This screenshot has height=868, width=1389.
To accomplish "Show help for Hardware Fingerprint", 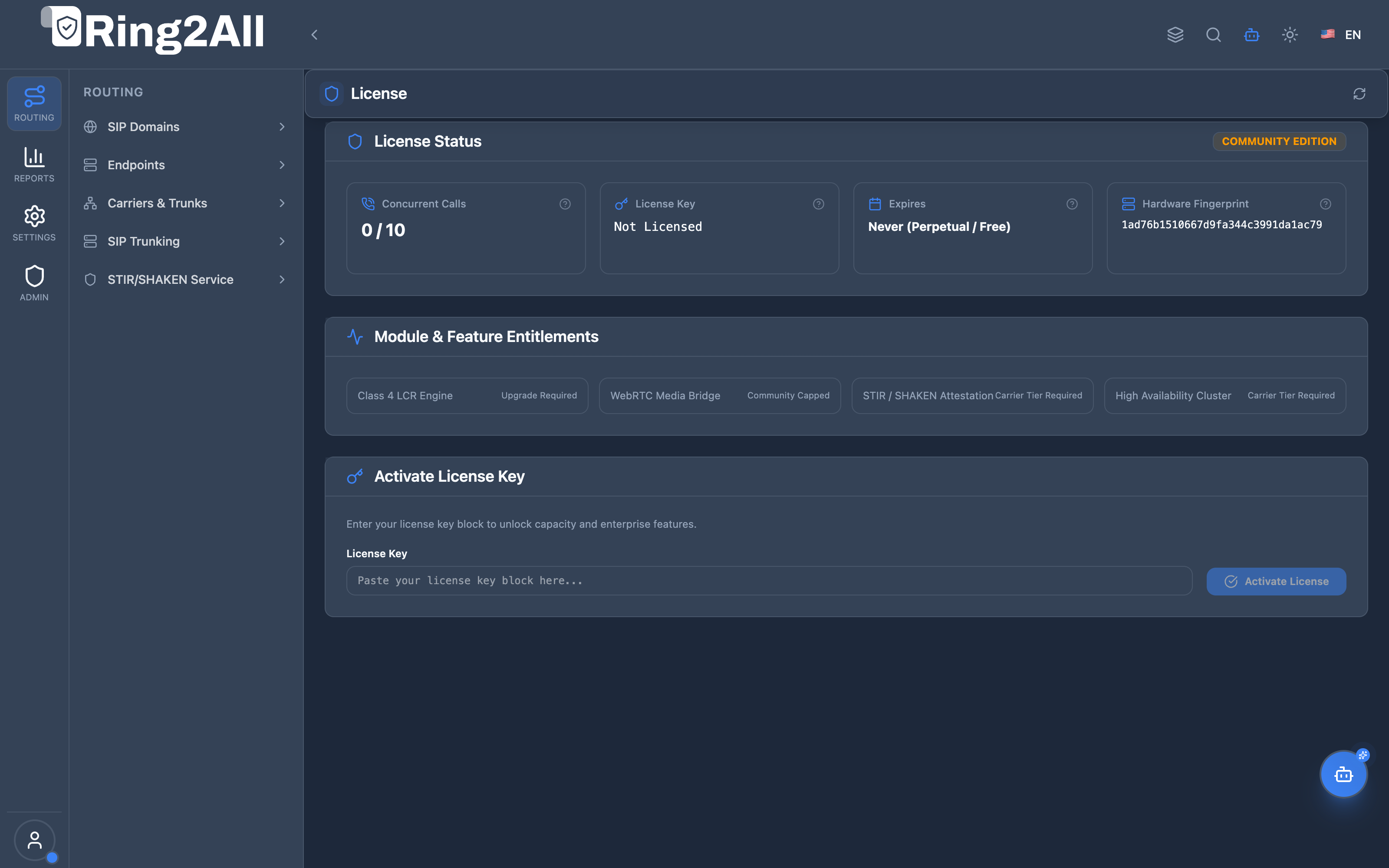I will [x=1325, y=204].
